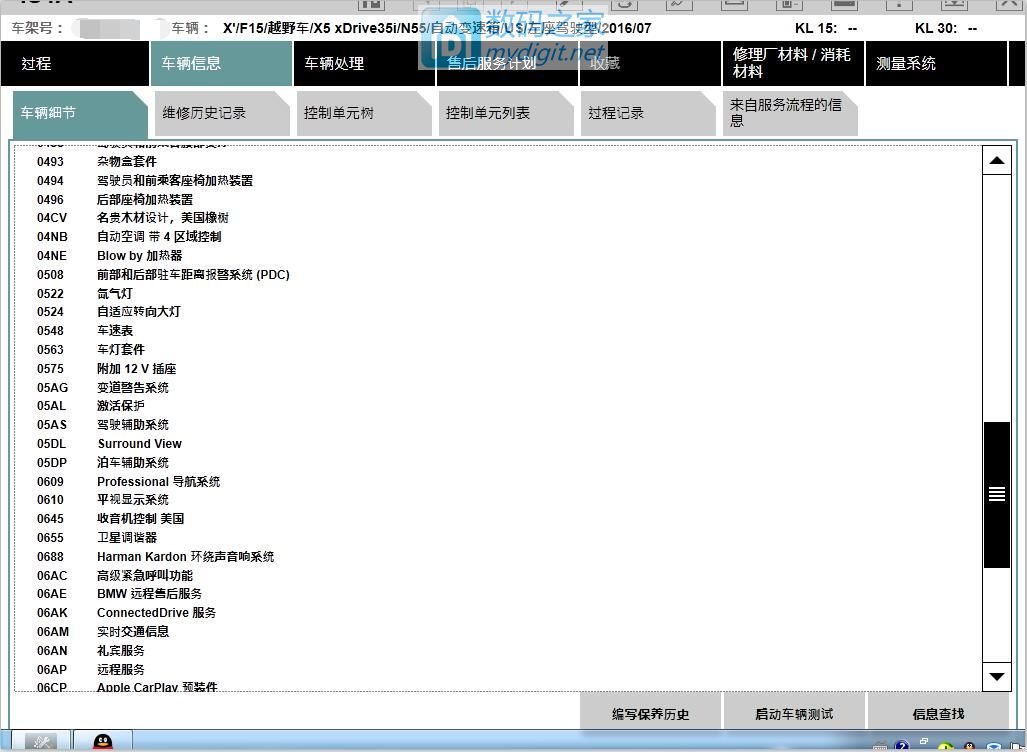Select row 0610 平视显示系统
1027x752 pixels.
click(103, 500)
